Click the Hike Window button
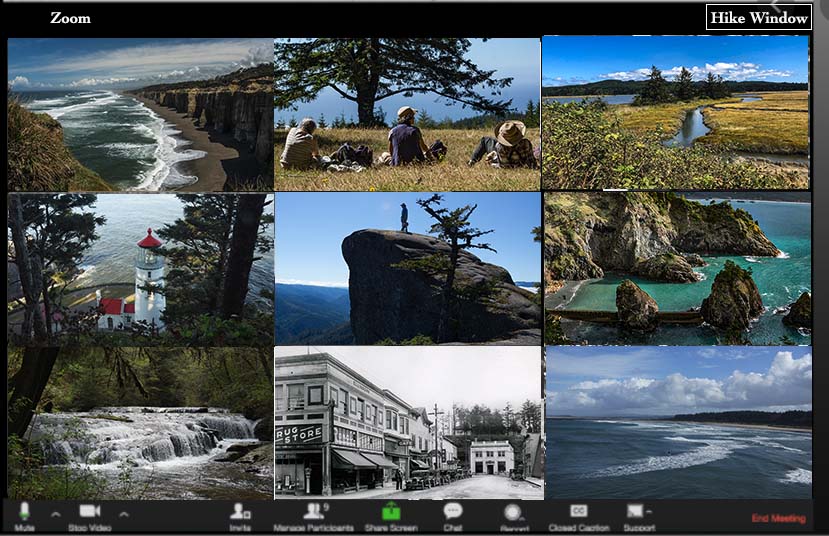 pyautogui.click(x=758, y=18)
